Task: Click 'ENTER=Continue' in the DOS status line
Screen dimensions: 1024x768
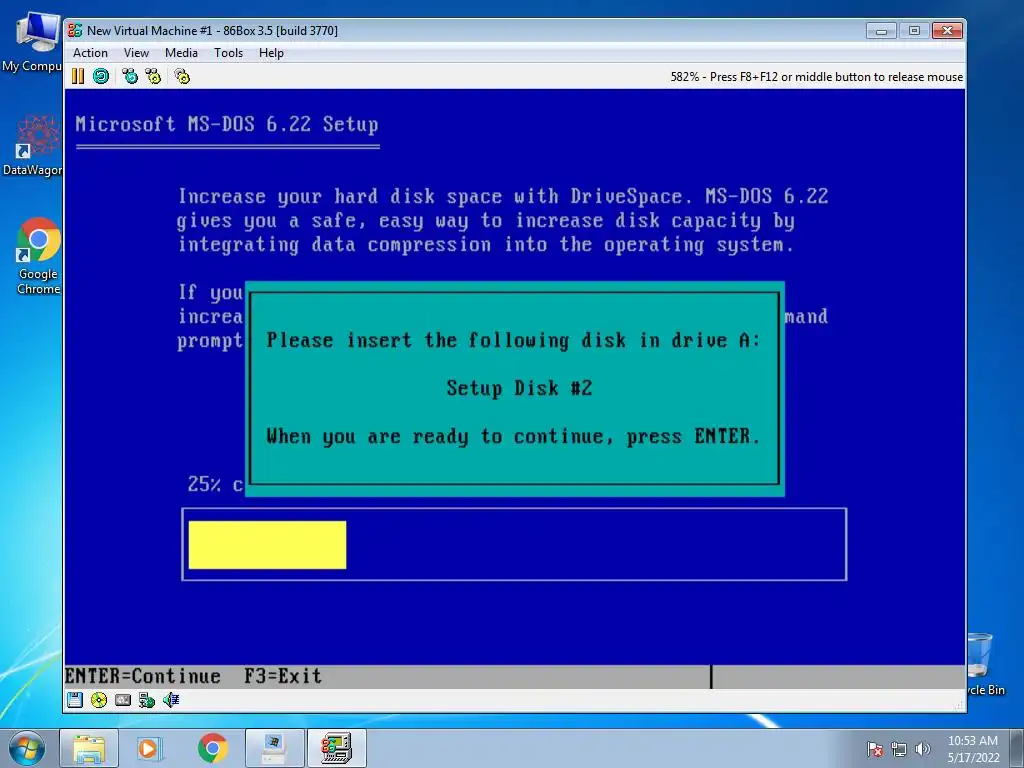Action: pos(143,676)
